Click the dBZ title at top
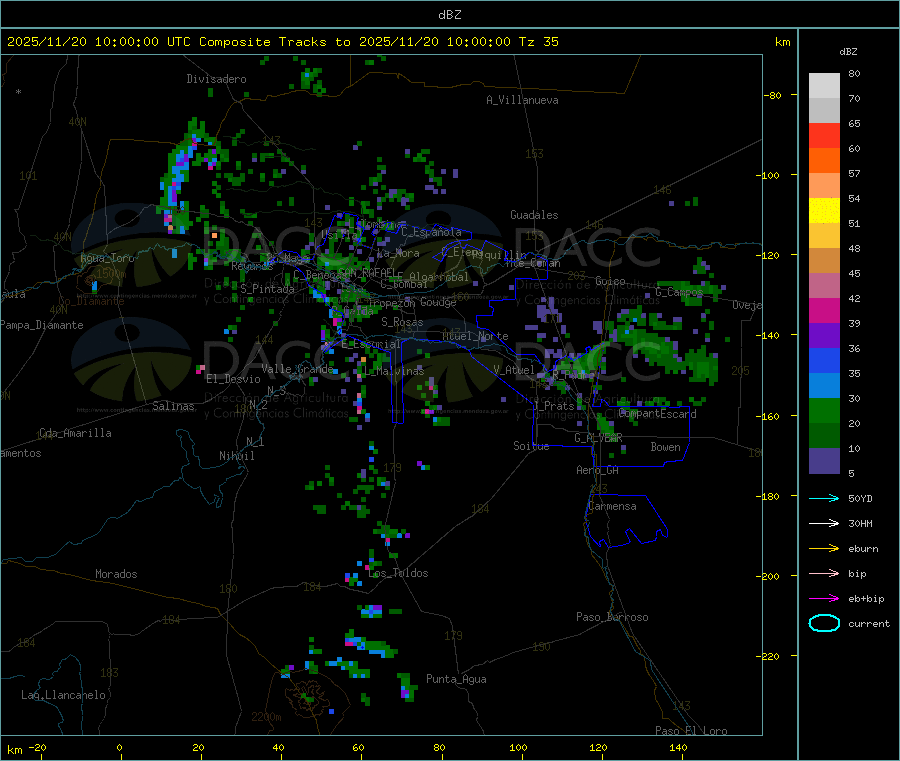The image size is (900, 761). tap(449, 15)
